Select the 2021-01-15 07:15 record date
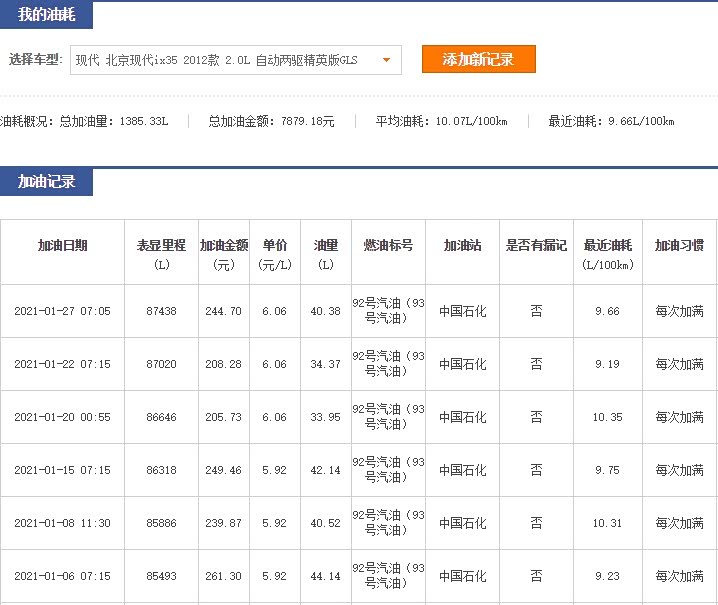This screenshot has width=718, height=605. 62,470
